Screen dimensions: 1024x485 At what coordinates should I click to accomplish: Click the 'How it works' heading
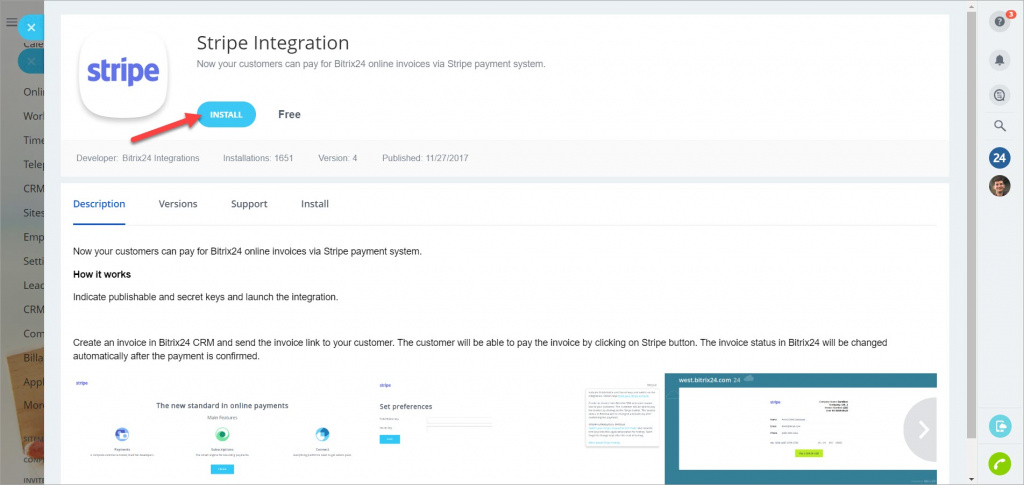(102, 274)
